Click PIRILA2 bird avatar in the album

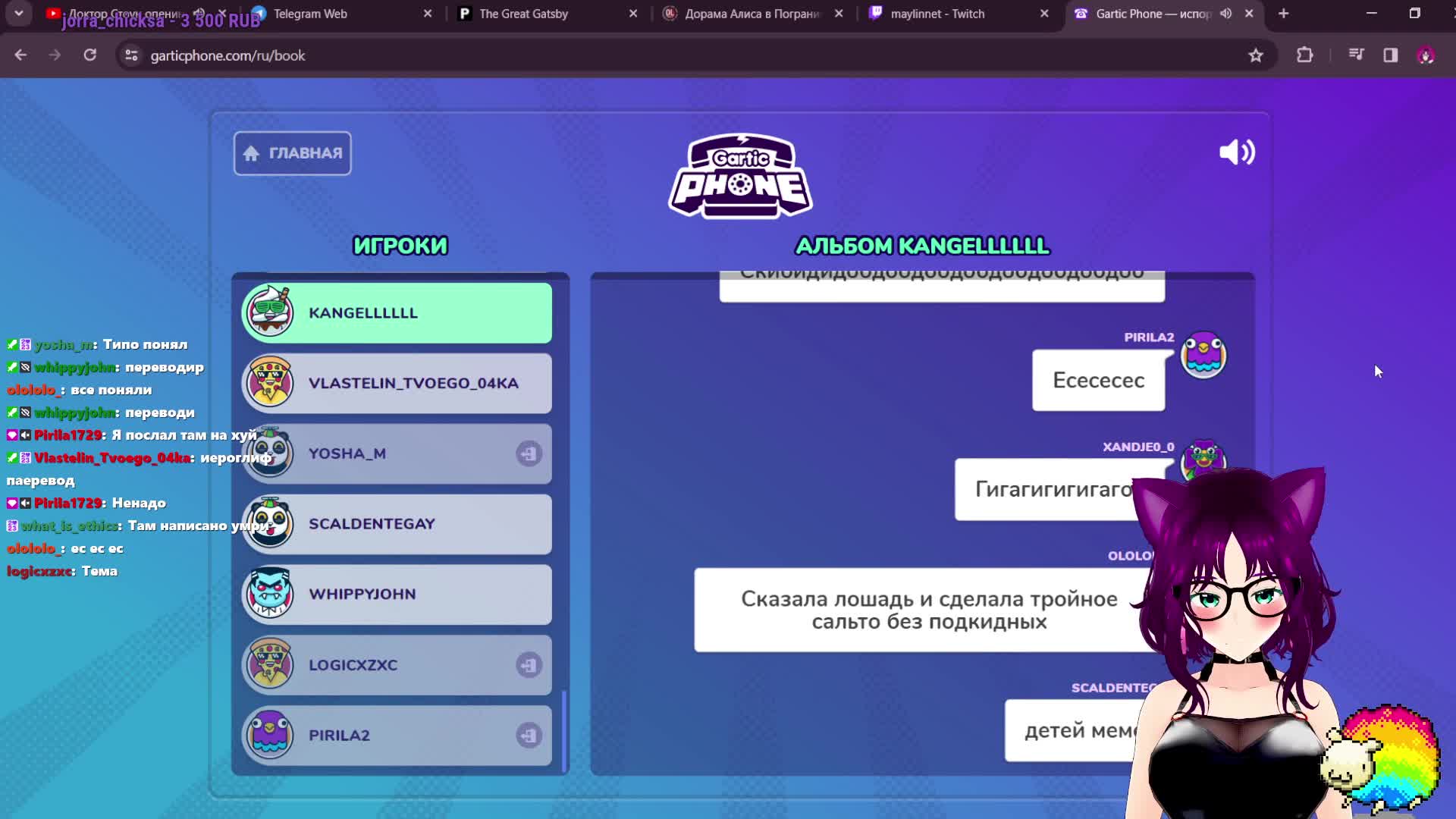coord(1203,355)
